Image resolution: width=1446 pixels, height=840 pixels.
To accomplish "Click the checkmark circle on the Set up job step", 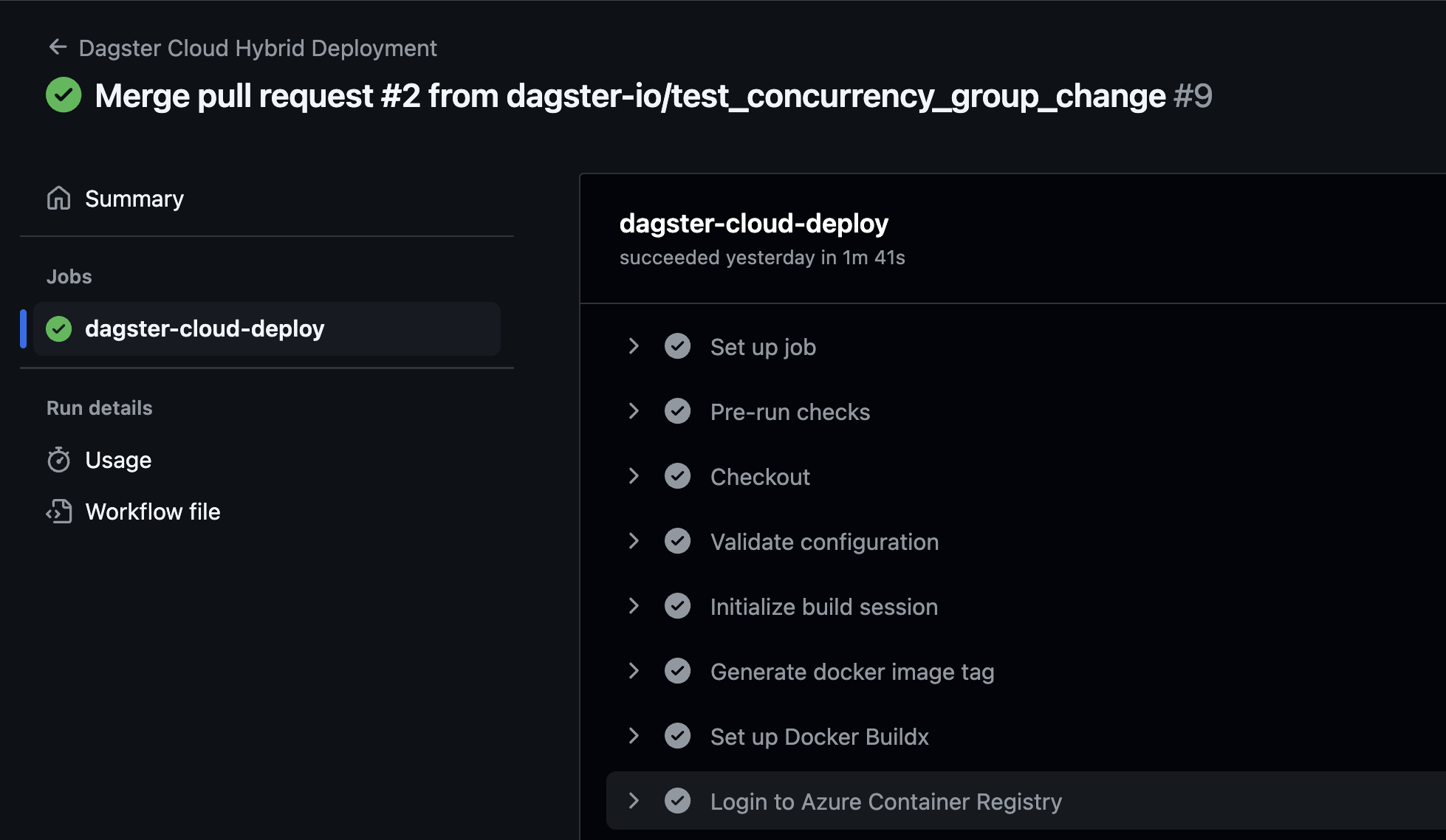I will [677, 345].
